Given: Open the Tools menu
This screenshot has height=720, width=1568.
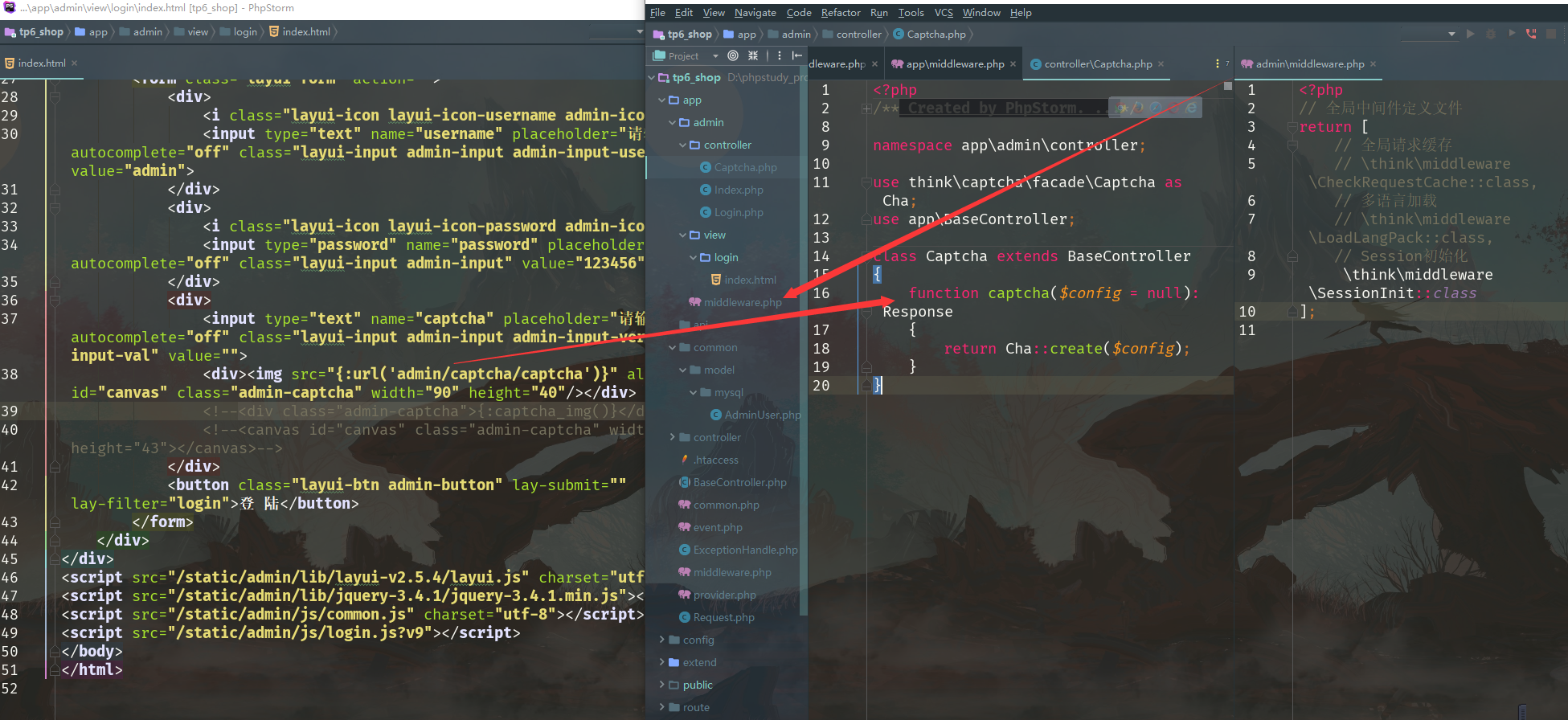Looking at the screenshot, I should tap(911, 13).
